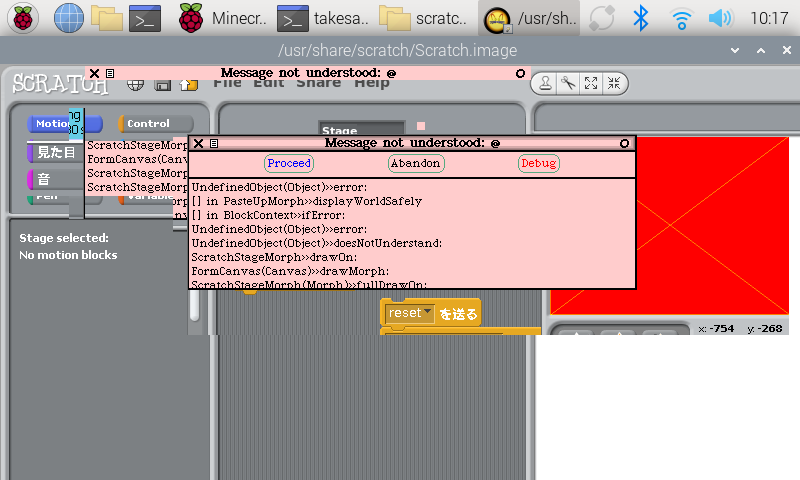Click the Scratch logo
The image size is (800, 480).
pyautogui.click(x=60, y=84)
